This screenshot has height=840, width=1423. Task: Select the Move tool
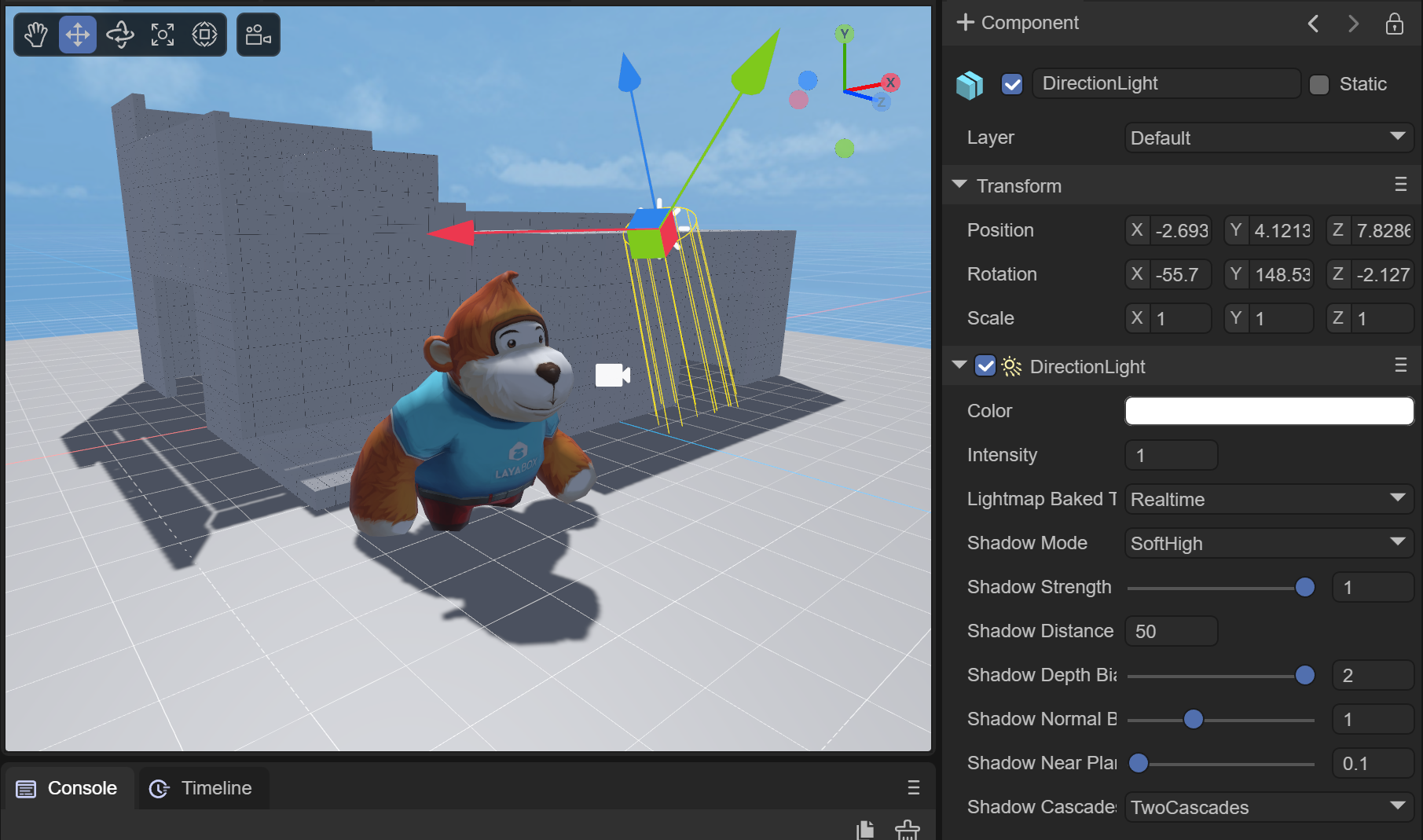pyautogui.click(x=78, y=35)
